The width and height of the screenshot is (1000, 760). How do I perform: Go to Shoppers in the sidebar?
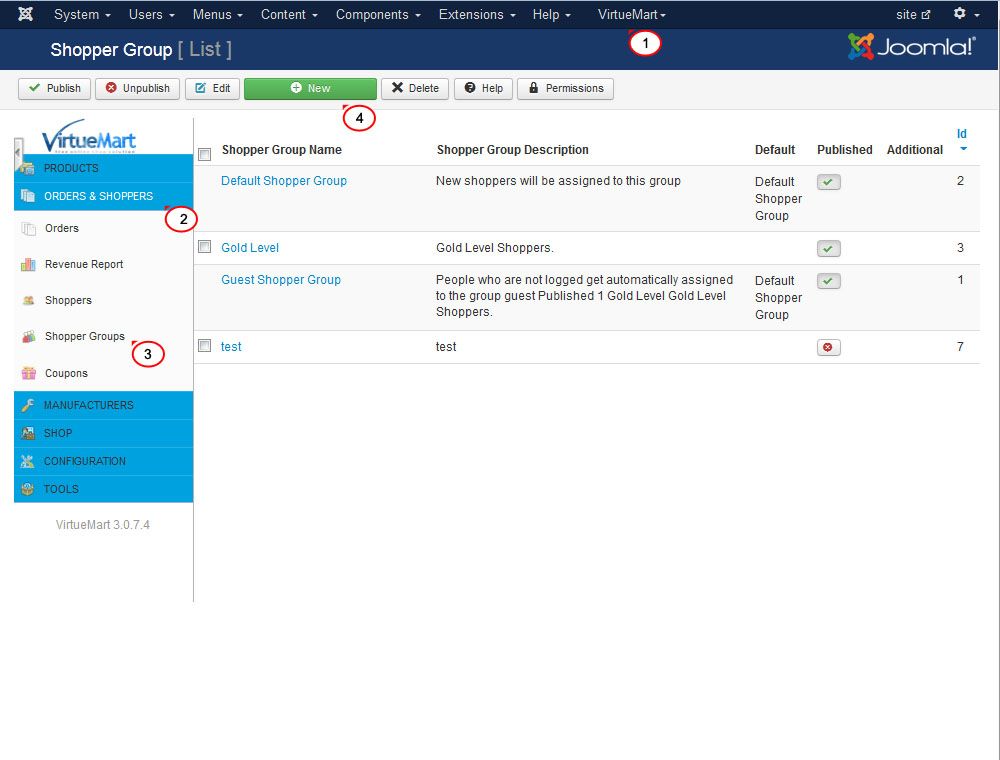point(68,300)
